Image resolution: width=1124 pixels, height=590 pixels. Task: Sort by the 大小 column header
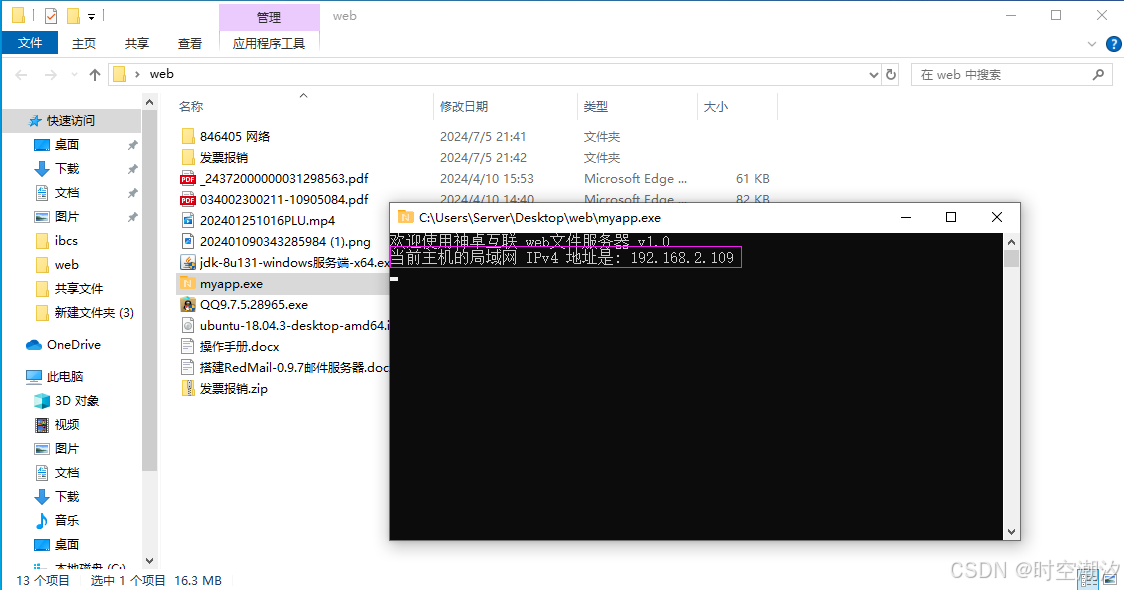coord(715,107)
